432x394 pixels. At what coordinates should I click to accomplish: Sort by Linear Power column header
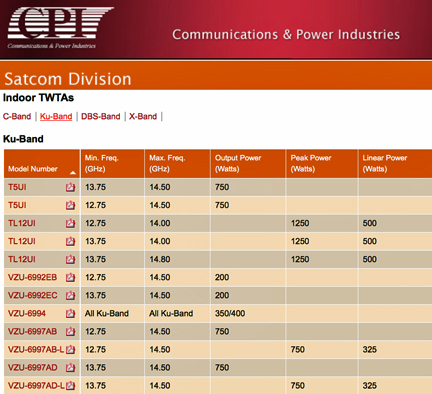(385, 163)
